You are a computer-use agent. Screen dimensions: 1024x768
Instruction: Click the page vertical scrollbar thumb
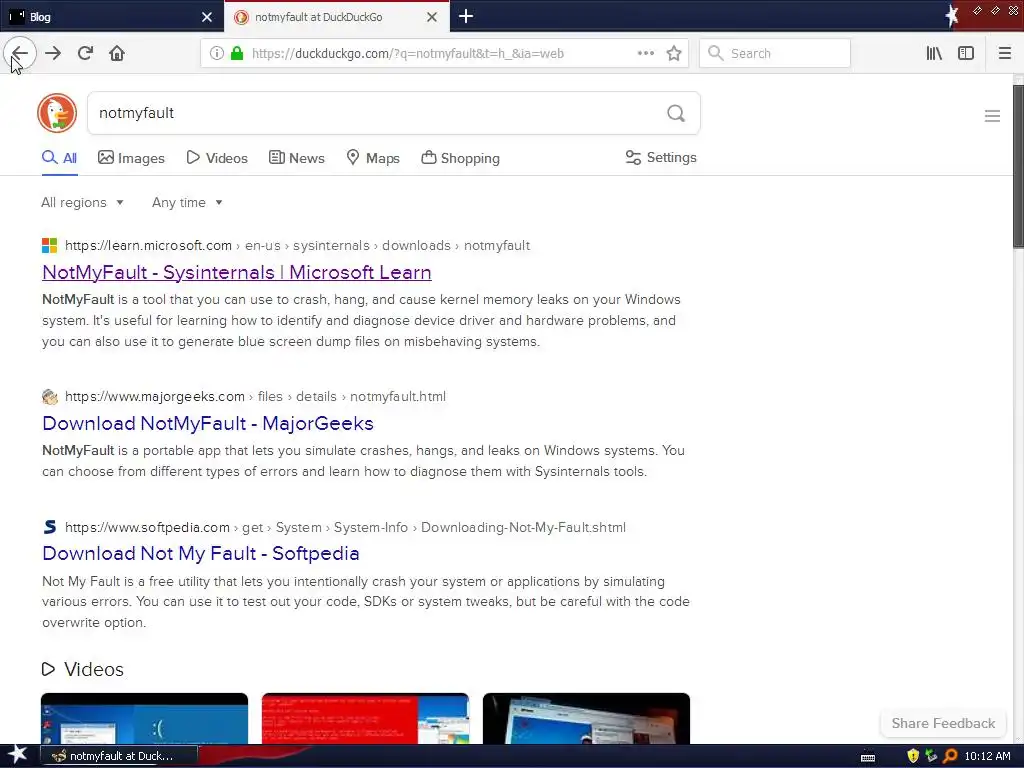tap(1018, 167)
